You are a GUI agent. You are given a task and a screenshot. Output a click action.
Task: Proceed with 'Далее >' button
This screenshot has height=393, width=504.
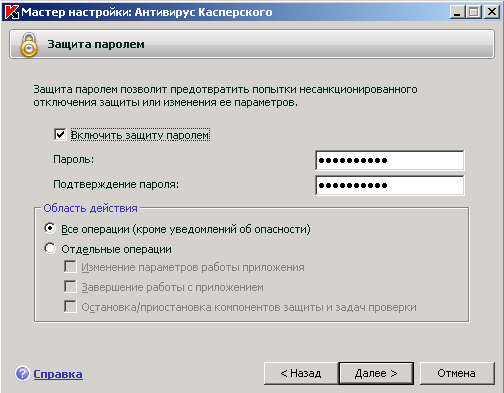376,373
